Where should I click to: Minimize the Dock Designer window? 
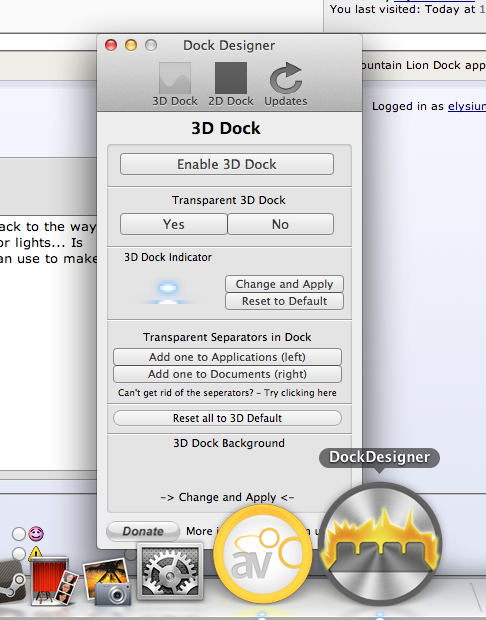tap(131, 45)
